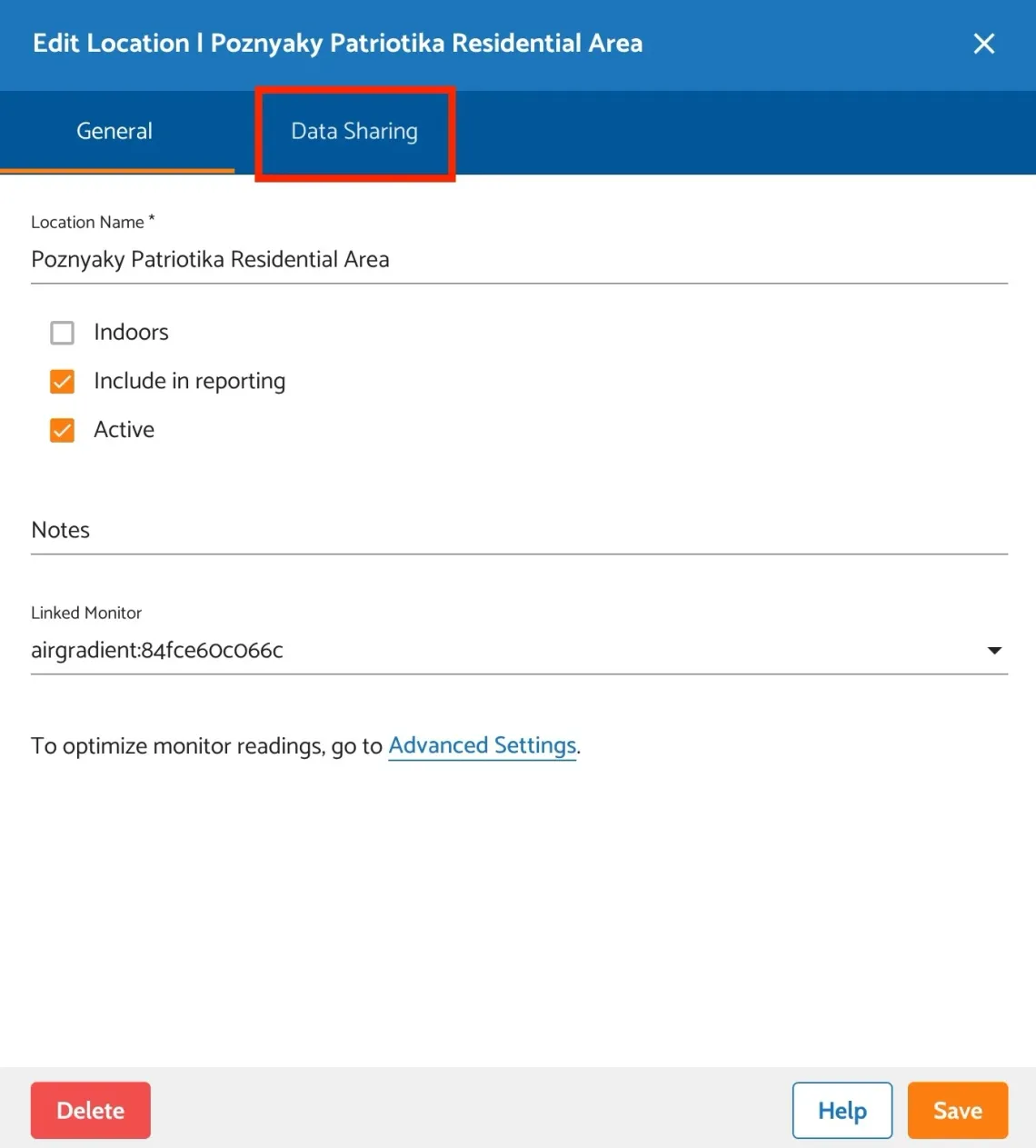1036x1148 pixels.
Task: Select monitor airgradient:84fce60c066c
Action: pos(157,650)
